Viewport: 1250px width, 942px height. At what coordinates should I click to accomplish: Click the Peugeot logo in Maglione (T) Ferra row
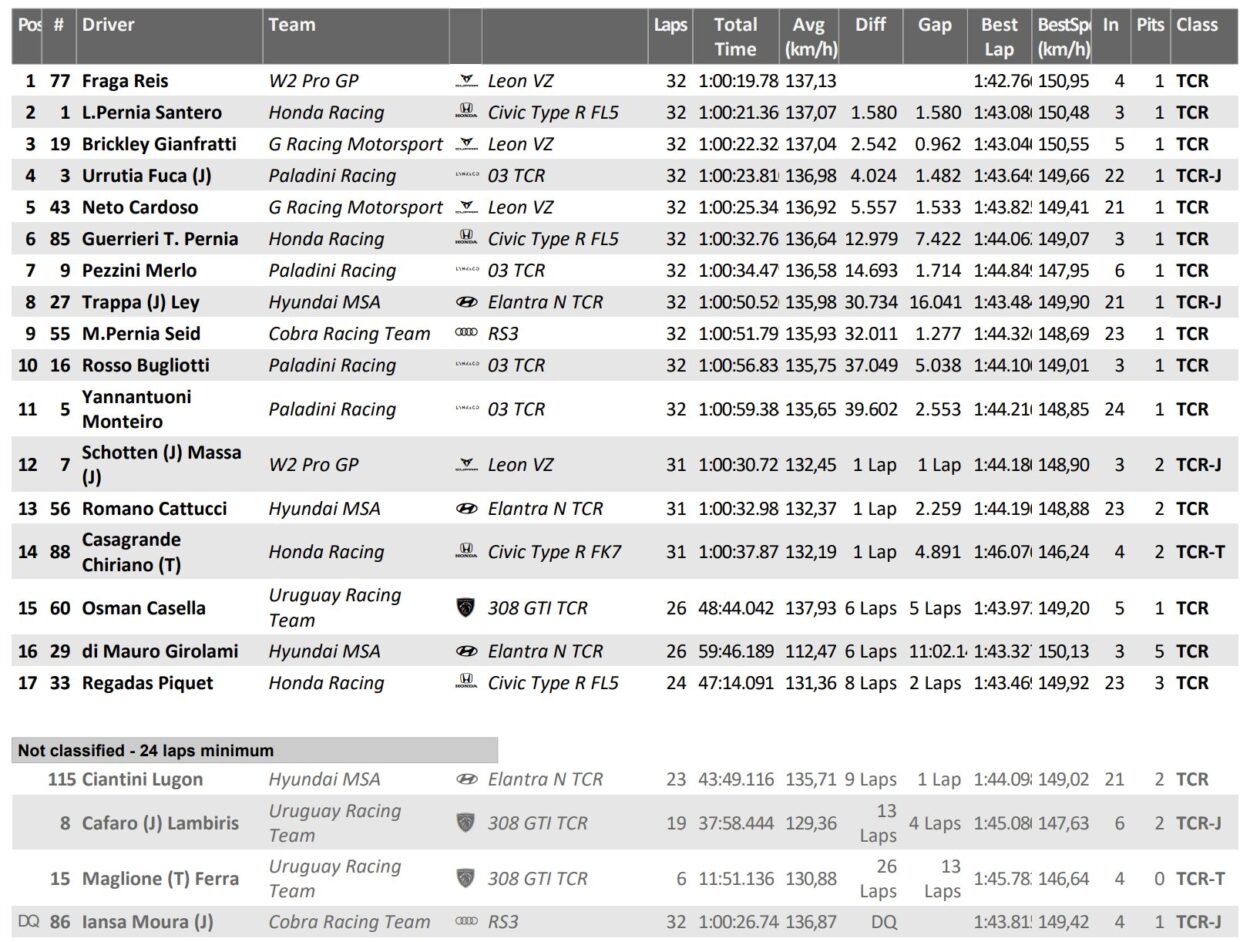(x=466, y=878)
